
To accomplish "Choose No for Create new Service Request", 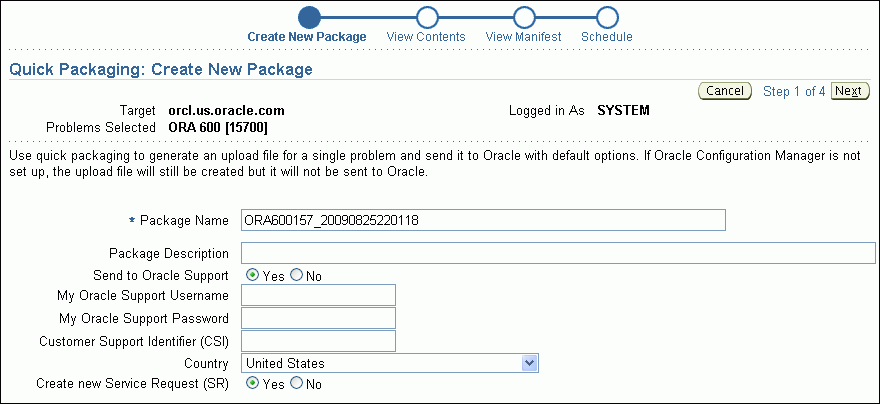I will point(296,384).
